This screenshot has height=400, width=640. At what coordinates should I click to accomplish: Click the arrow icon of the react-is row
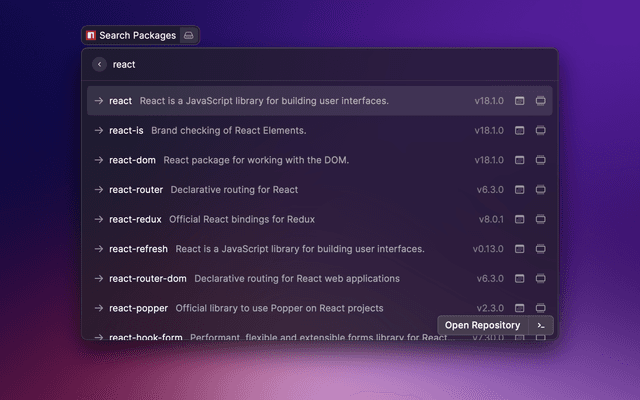pyautogui.click(x=99, y=130)
